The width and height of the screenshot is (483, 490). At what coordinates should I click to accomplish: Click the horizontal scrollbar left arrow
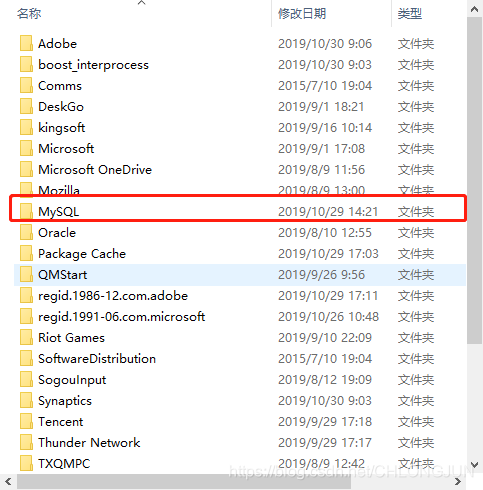8,482
